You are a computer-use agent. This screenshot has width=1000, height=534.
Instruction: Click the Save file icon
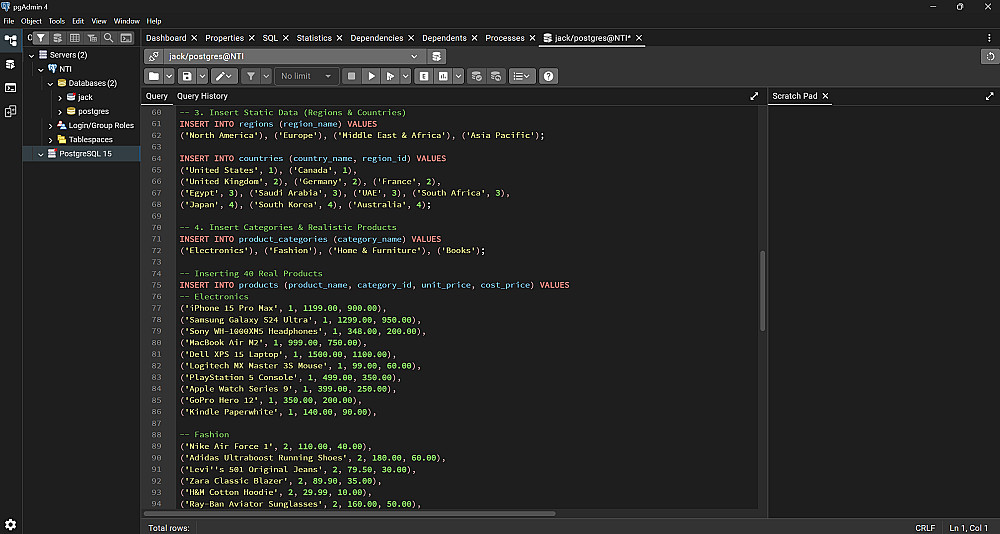[187, 76]
